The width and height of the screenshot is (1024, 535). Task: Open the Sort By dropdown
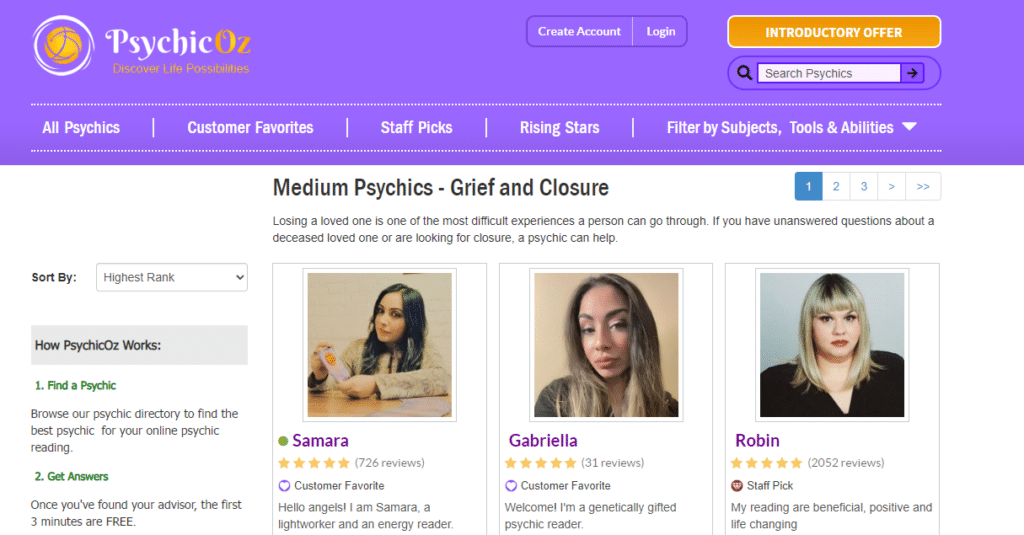tap(172, 277)
